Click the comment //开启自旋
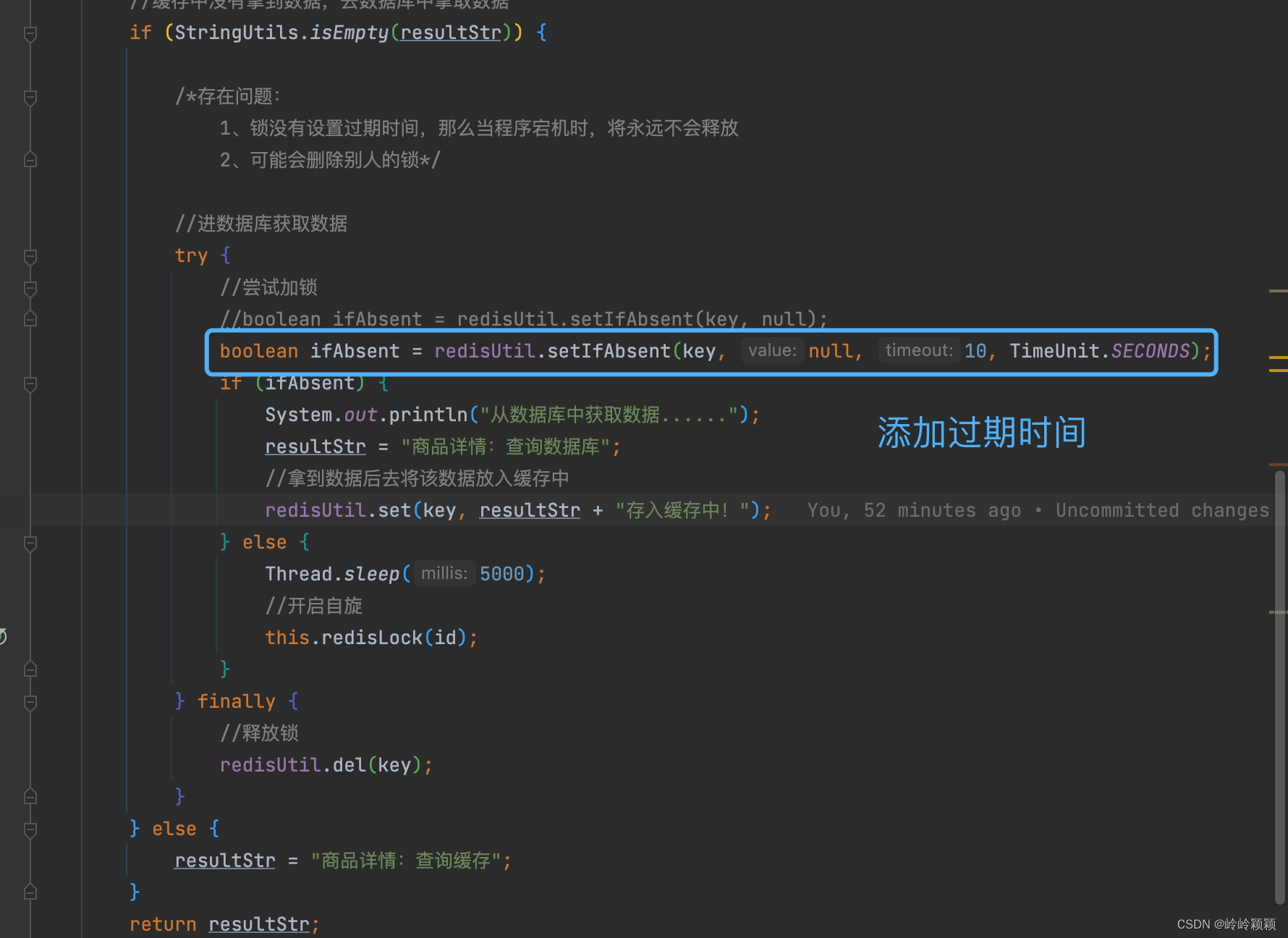Viewport: 1288px width, 938px height. (x=314, y=606)
